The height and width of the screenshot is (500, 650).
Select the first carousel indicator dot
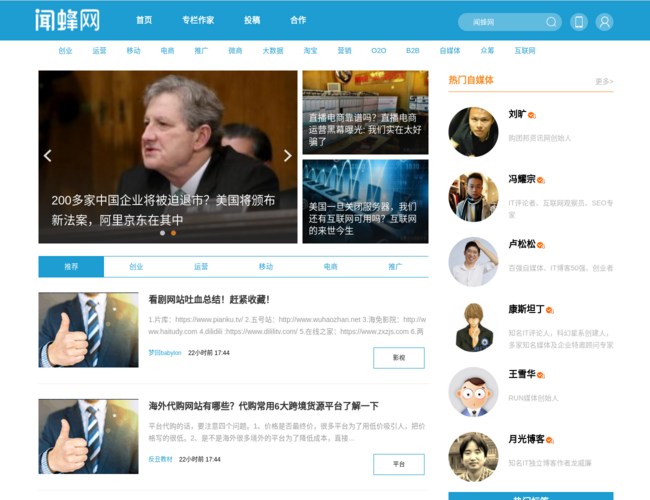click(163, 233)
